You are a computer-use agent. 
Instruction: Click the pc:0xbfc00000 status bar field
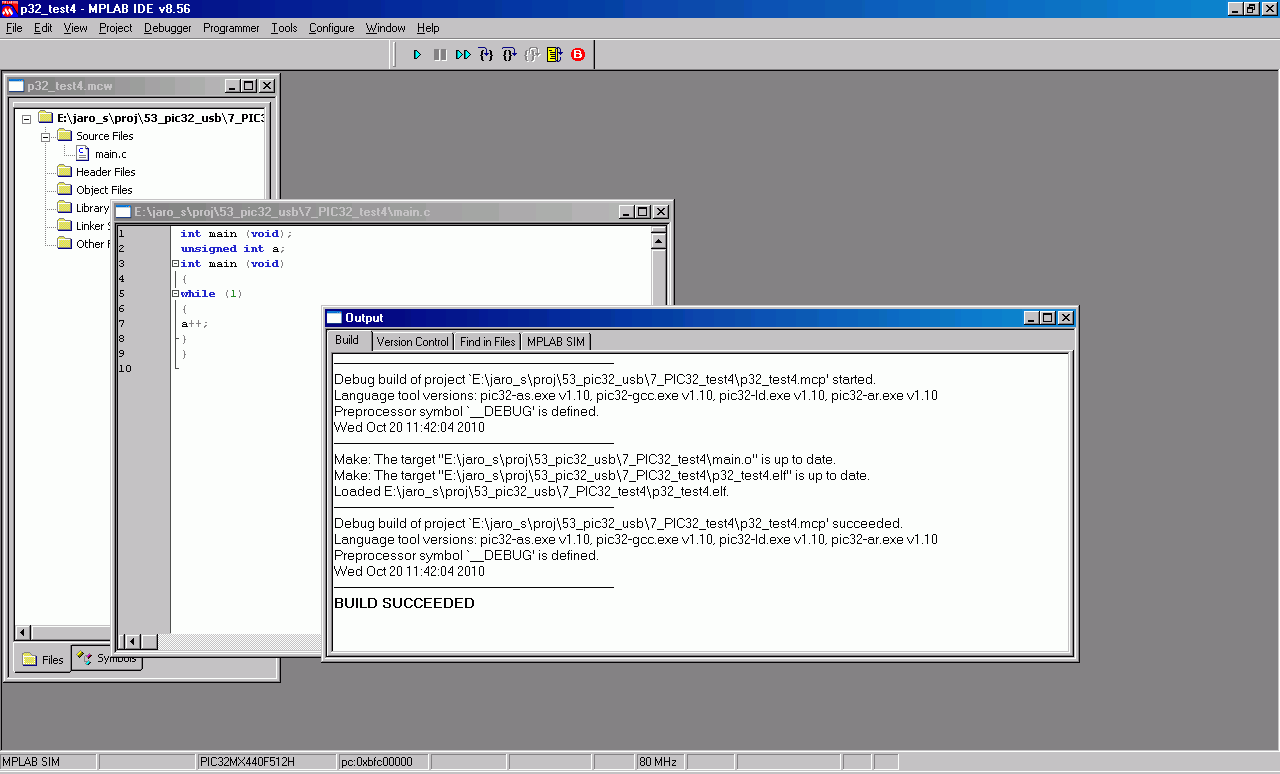[383, 762]
